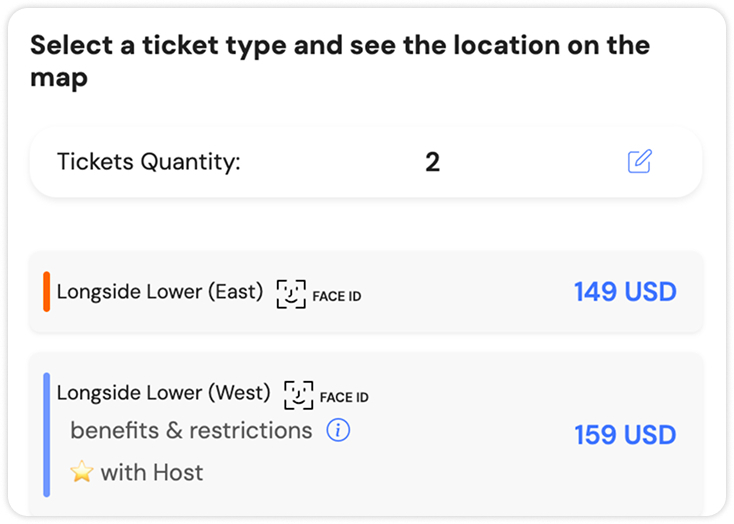Image resolution: width=734 pixels, height=524 pixels.
Task: Open the benefits & restrictions info icon
Action: pos(339,431)
